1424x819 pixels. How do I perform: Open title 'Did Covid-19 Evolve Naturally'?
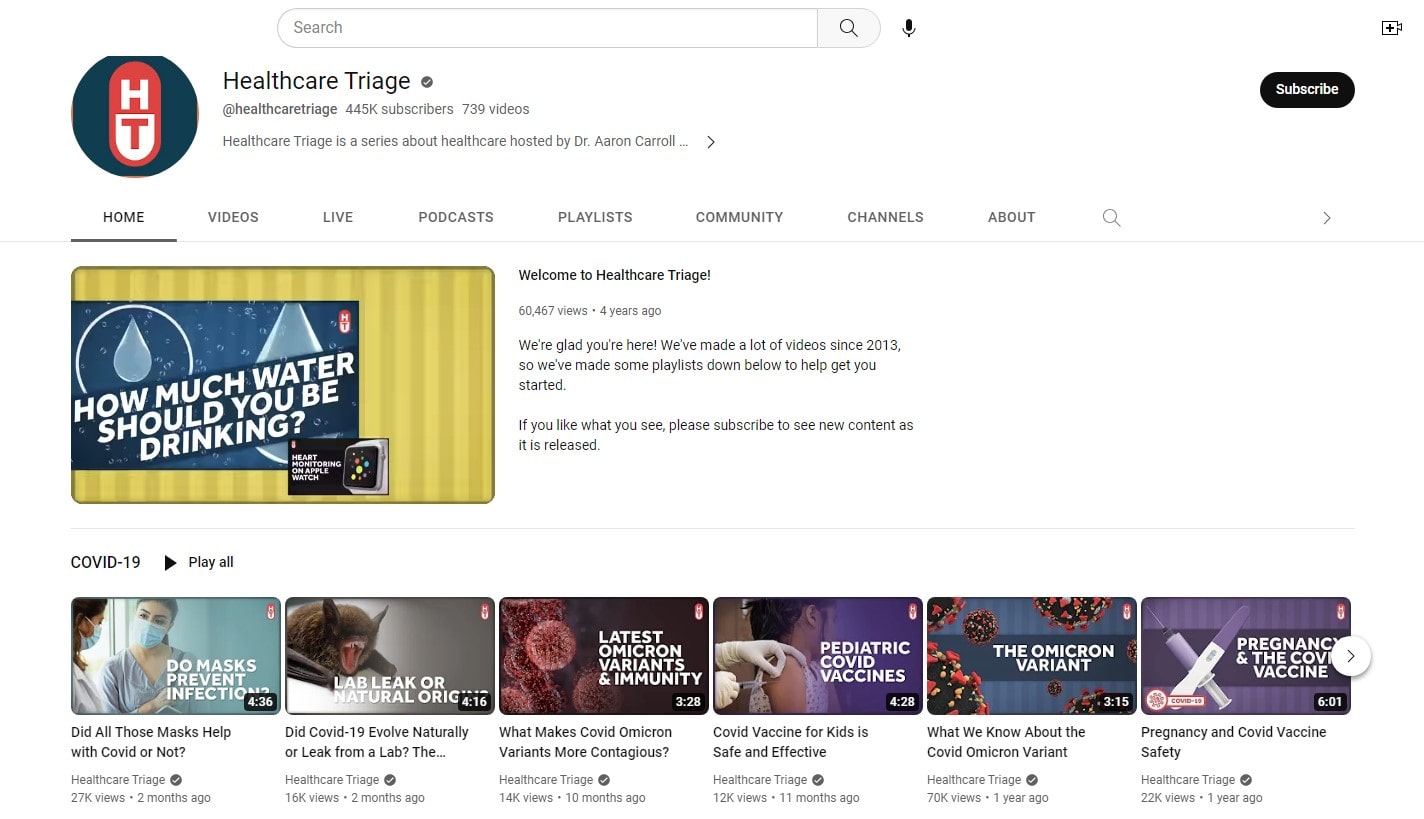(377, 742)
